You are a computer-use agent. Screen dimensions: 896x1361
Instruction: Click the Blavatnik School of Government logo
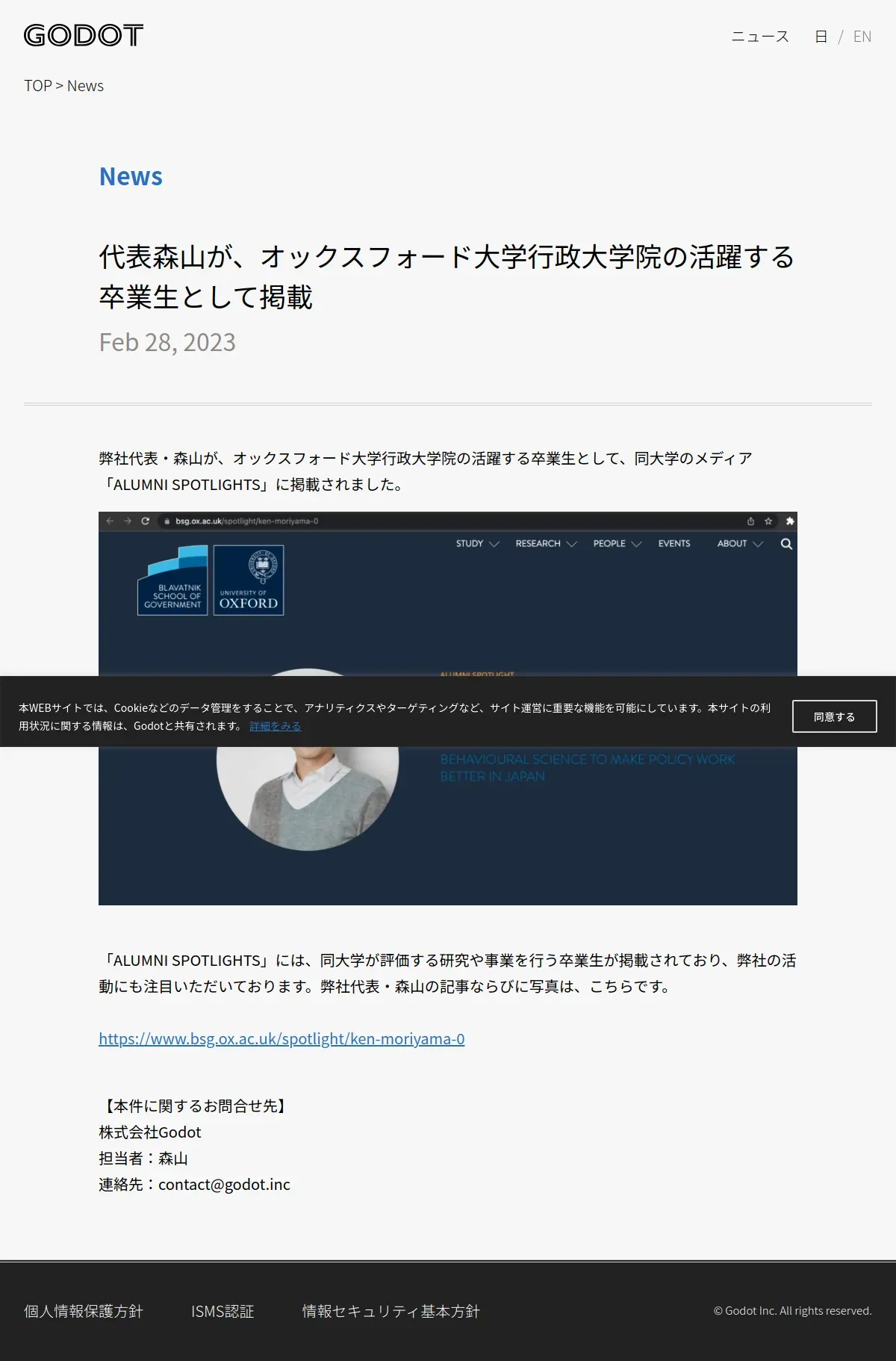(x=172, y=580)
